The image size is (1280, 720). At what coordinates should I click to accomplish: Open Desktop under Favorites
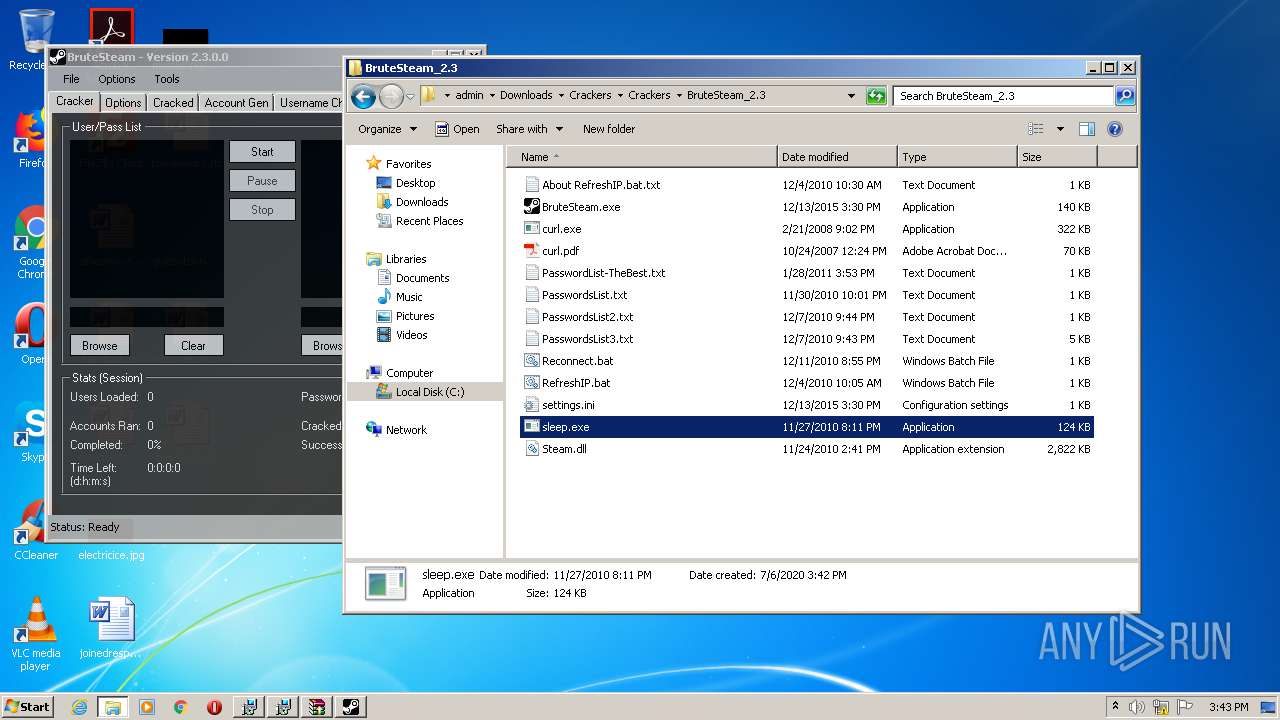tap(415, 183)
